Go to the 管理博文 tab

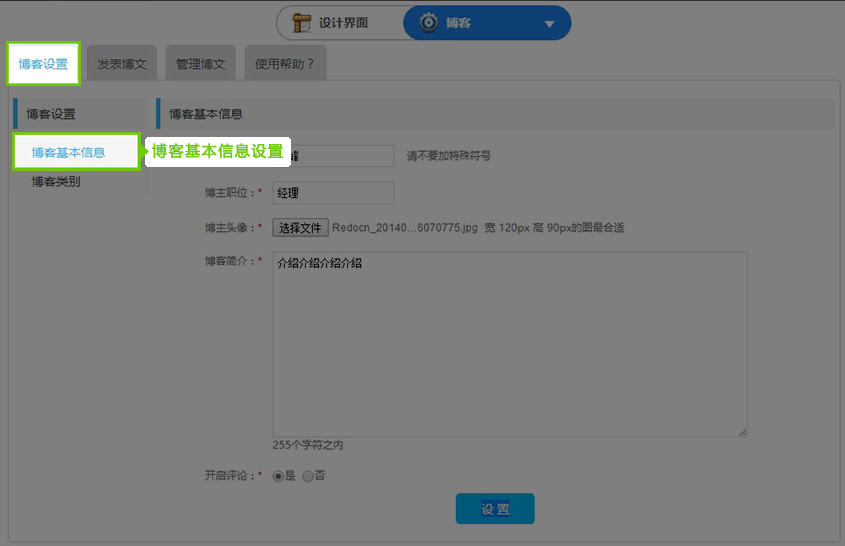(200, 65)
